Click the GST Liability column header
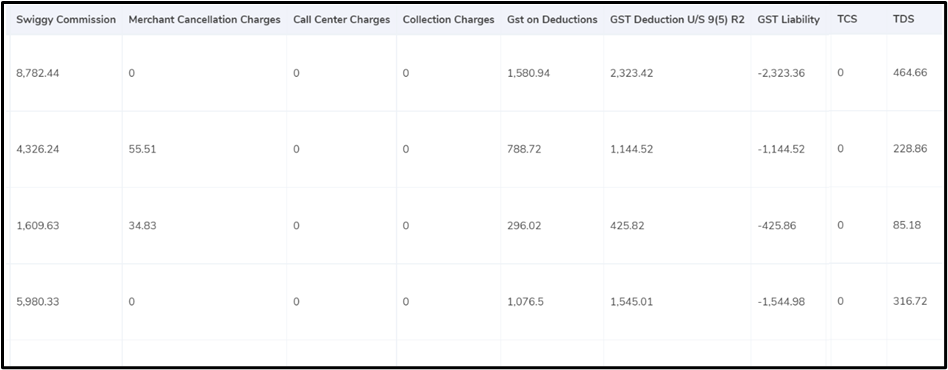Viewport: 948px width, 370px height. coord(788,19)
